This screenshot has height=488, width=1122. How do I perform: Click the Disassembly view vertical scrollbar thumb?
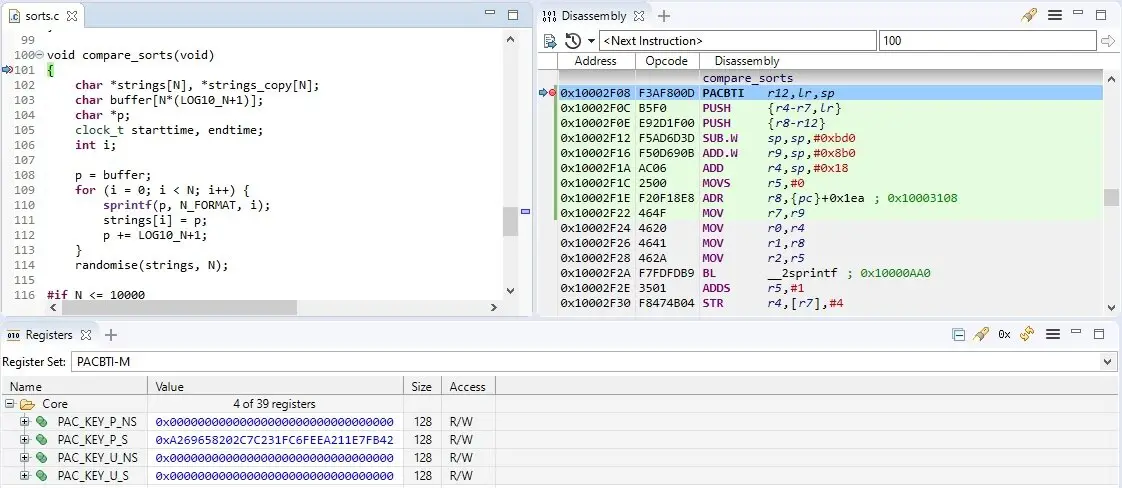[x=1111, y=197]
